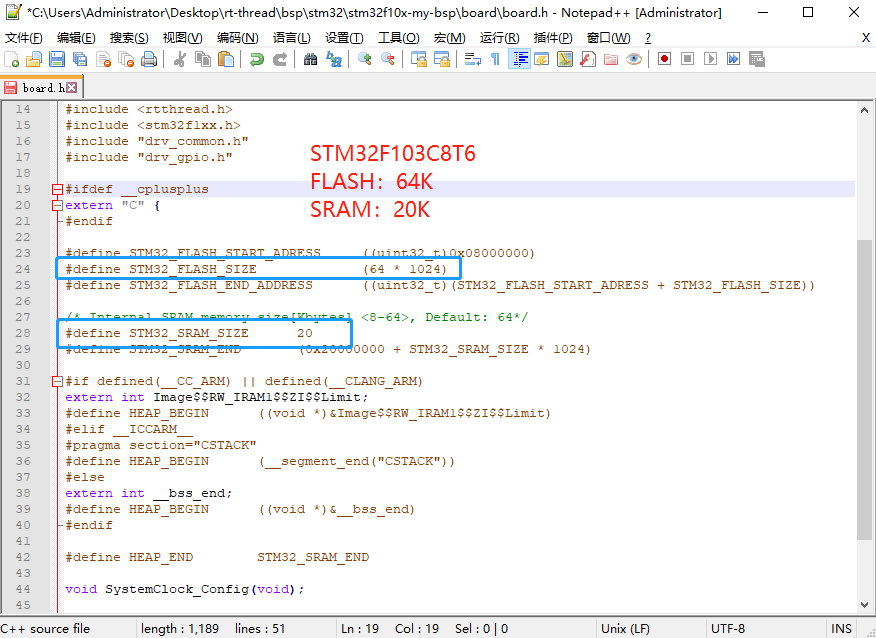876x638 pixels.
Task: Collapse the #ifdef __cplusplus fold on line 19
Action: (x=57, y=189)
